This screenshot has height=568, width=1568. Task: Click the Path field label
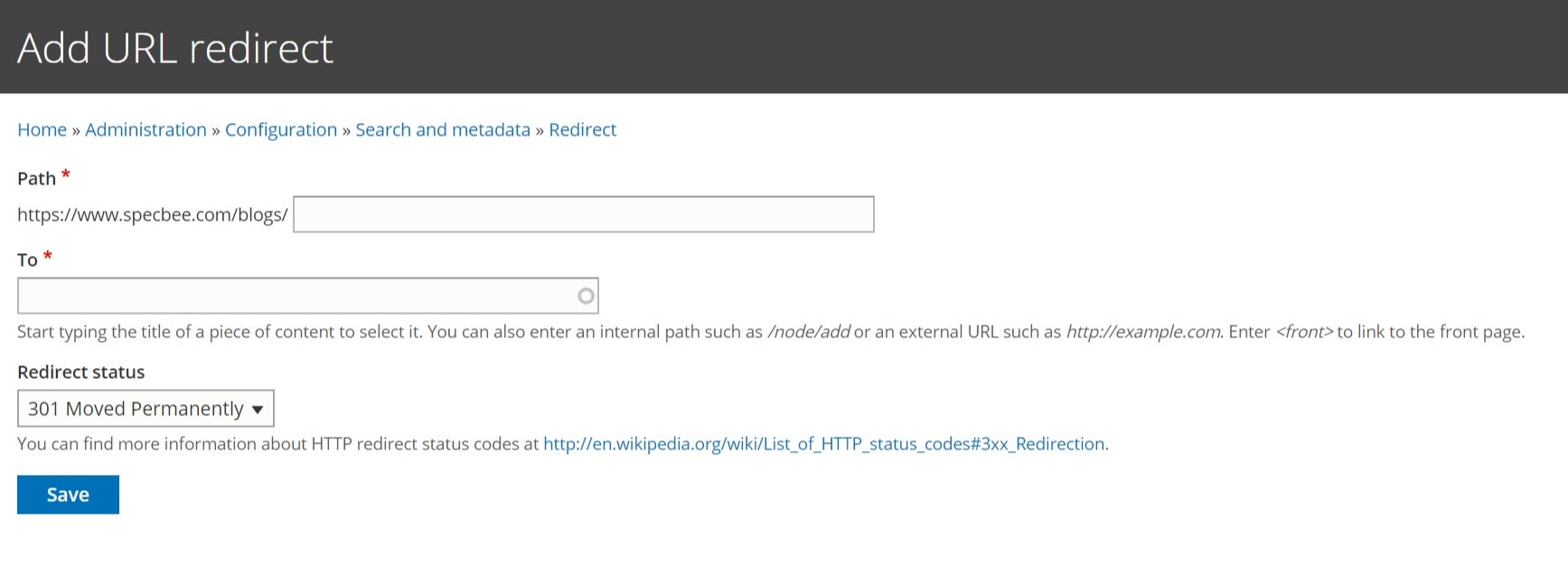coord(36,178)
